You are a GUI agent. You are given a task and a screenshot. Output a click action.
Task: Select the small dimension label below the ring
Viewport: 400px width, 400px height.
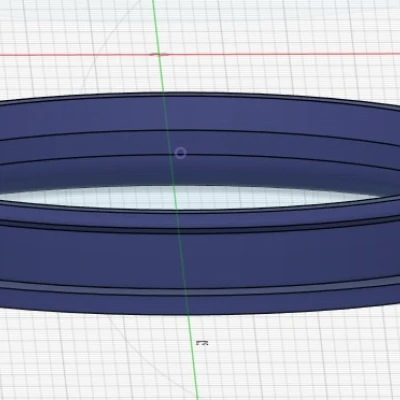point(202,343)
